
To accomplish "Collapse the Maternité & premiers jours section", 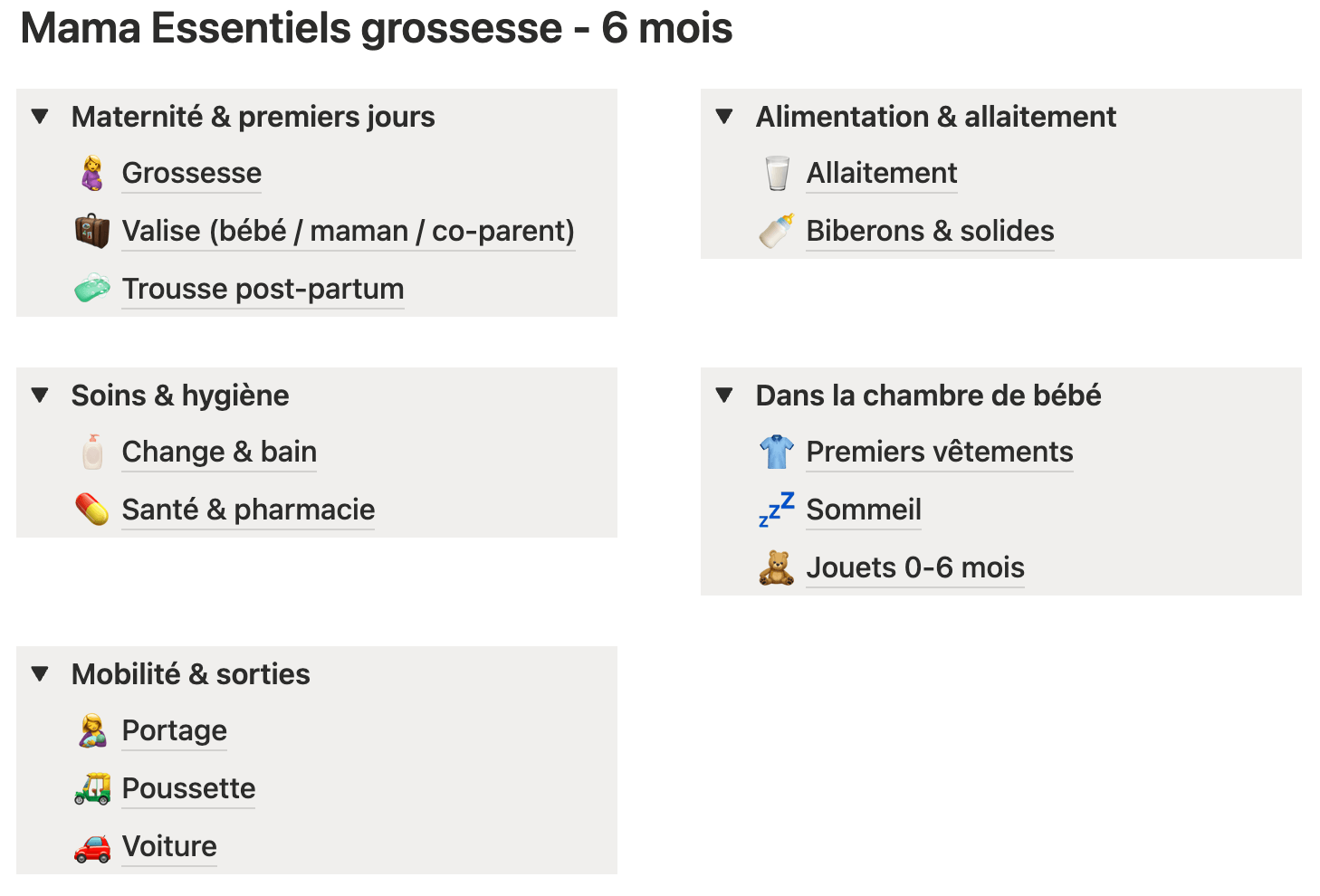I will (x=40, y=117).
